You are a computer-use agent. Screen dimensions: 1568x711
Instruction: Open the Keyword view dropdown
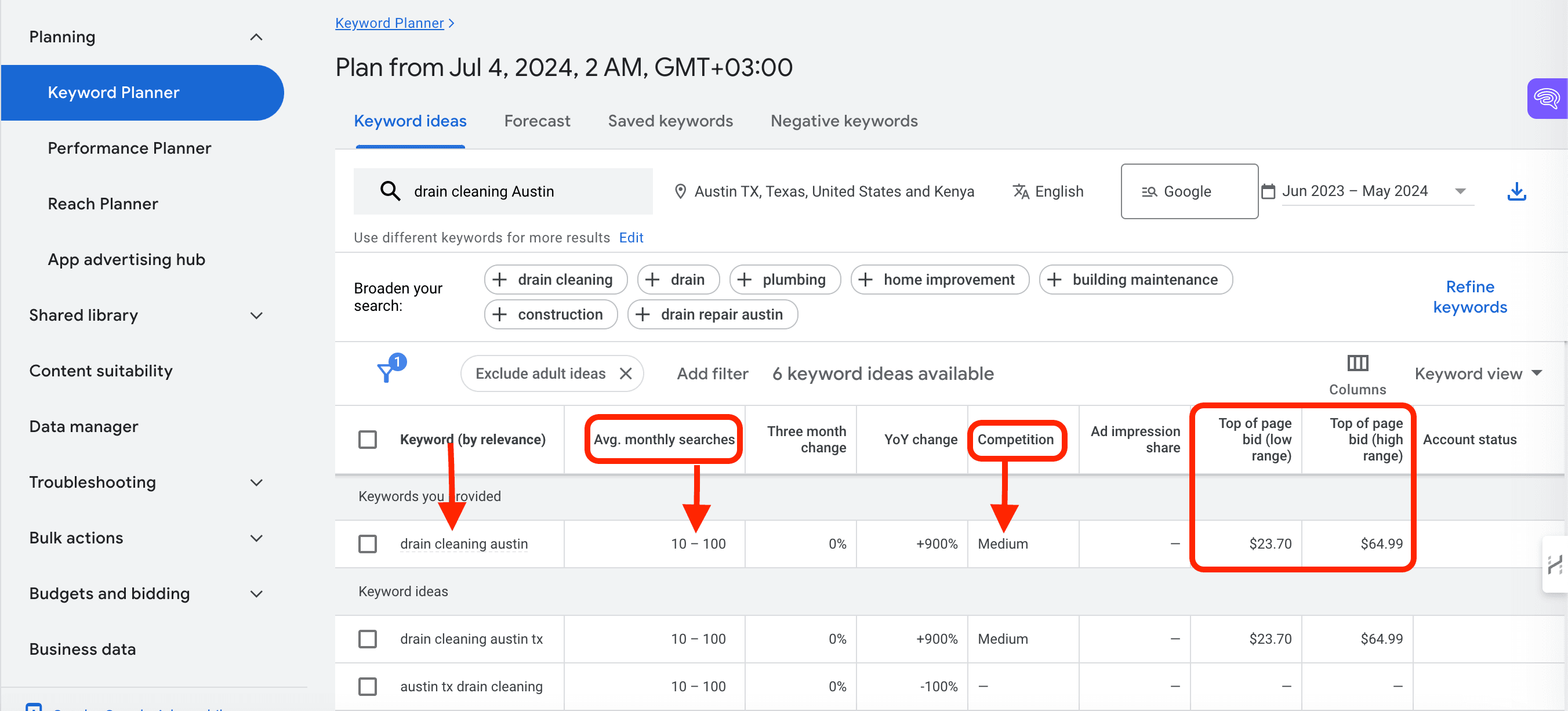1479,373
